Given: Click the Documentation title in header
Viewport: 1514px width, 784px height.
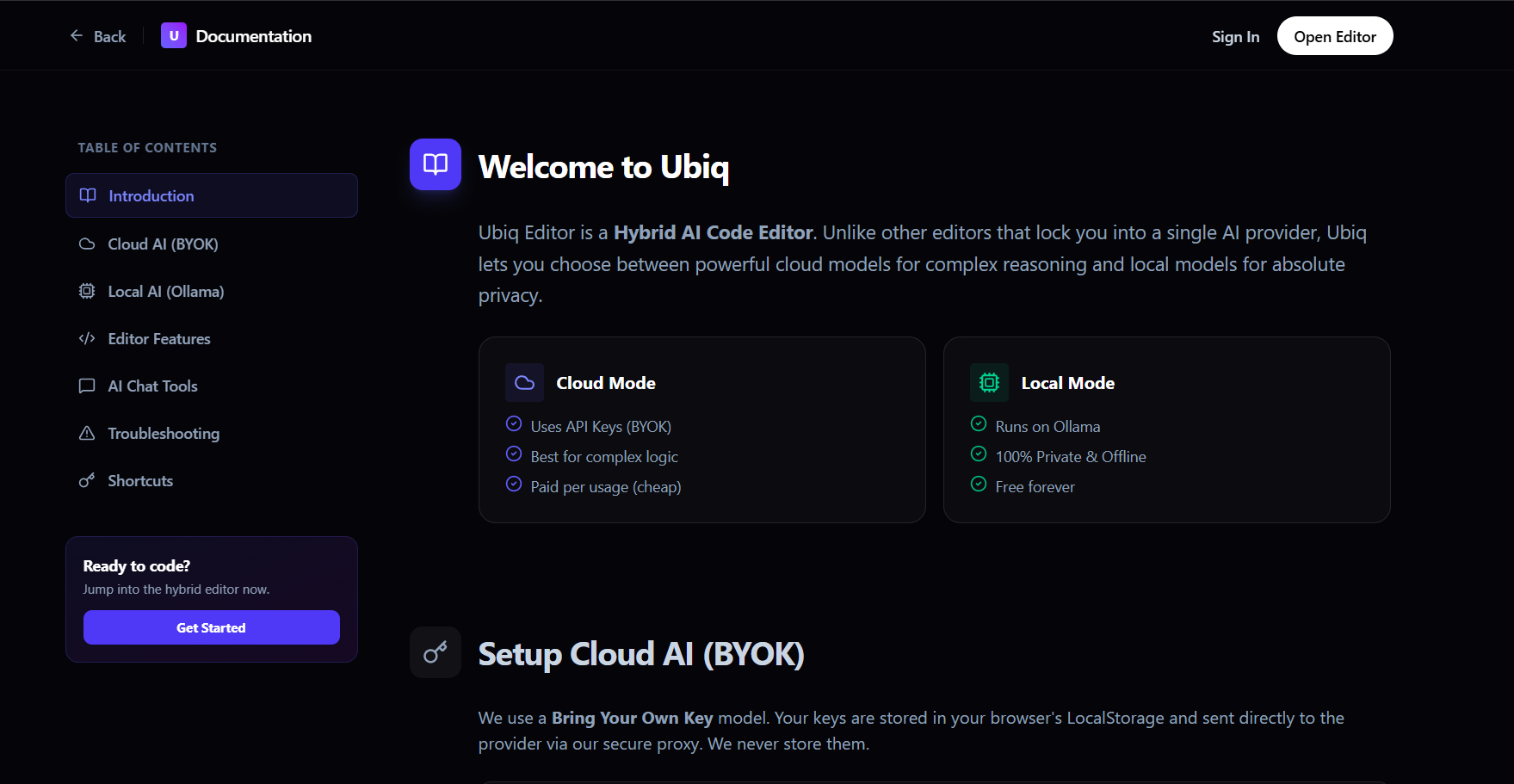Looking at the screenshot, I should (254, 36).
